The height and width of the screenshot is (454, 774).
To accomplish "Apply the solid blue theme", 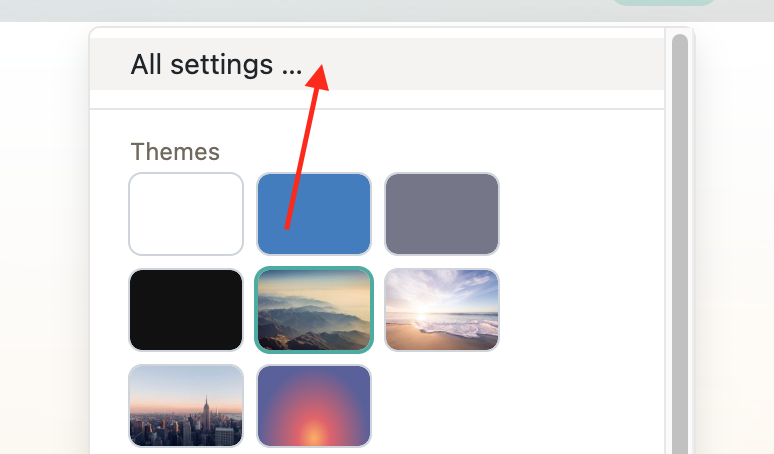I will click(x=314, y=214).
